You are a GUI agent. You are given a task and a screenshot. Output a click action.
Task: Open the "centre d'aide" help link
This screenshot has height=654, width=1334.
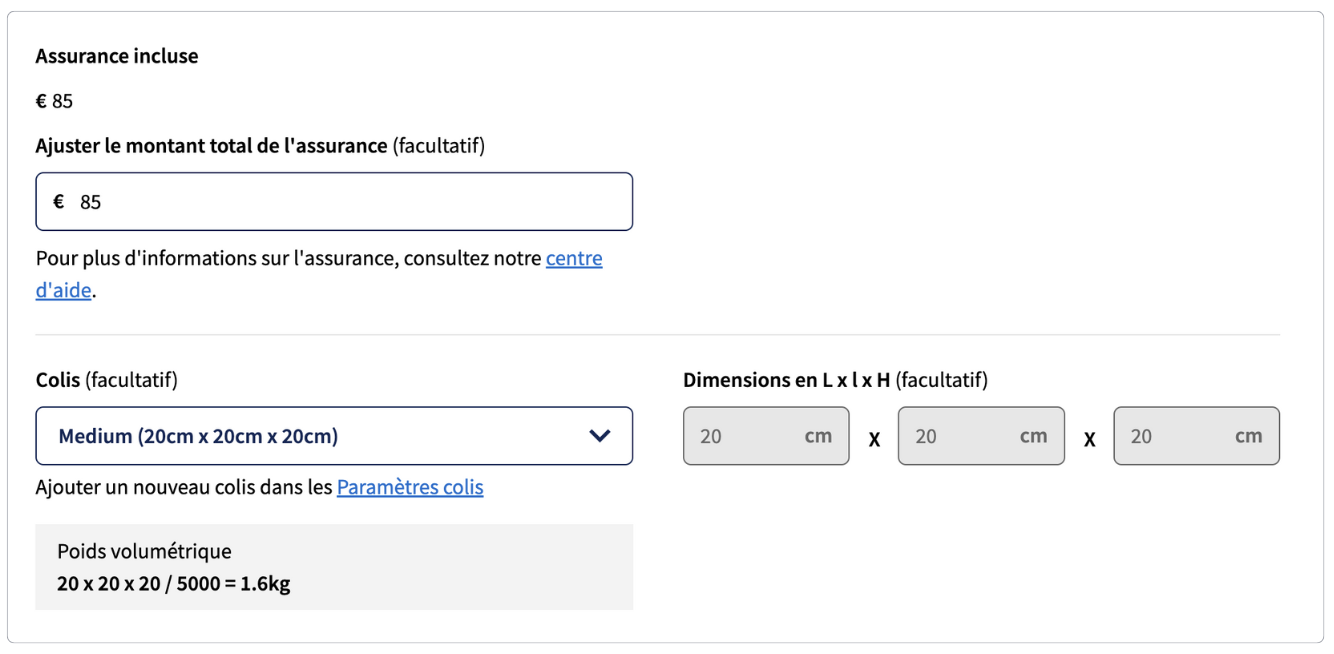[x=319, y=275]
